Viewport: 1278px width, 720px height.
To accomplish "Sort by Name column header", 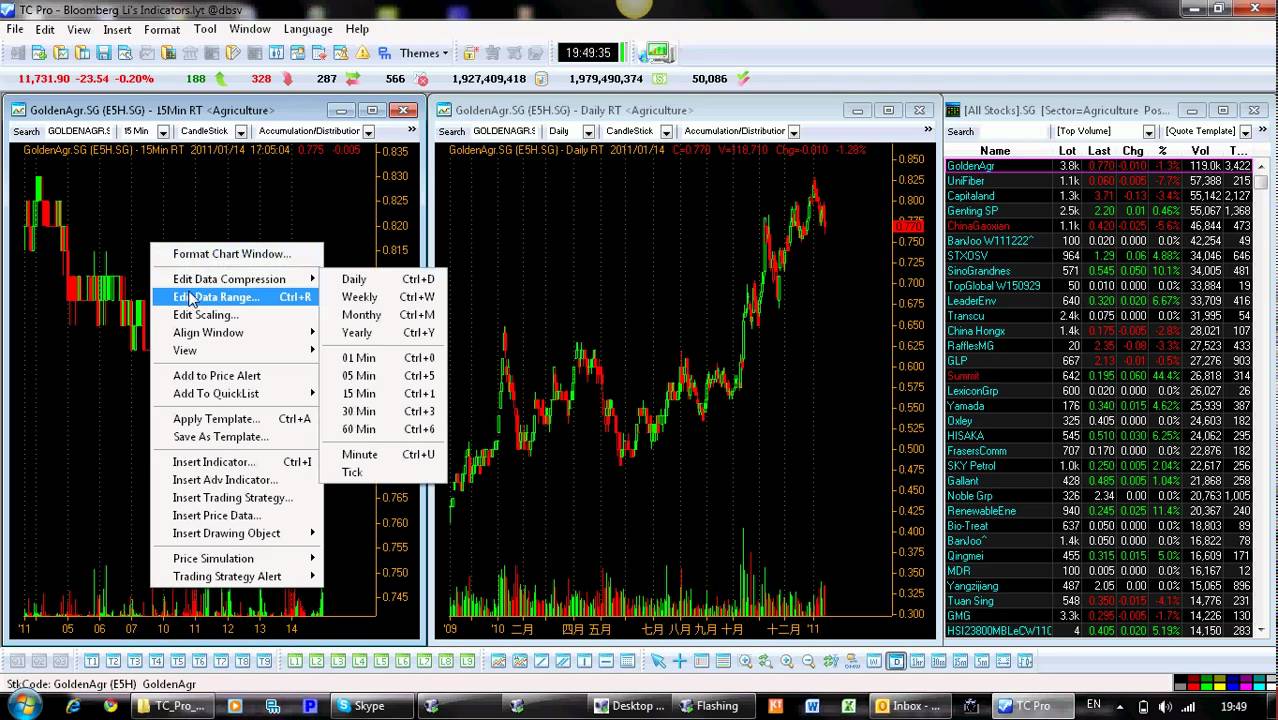I will point(995,151).
